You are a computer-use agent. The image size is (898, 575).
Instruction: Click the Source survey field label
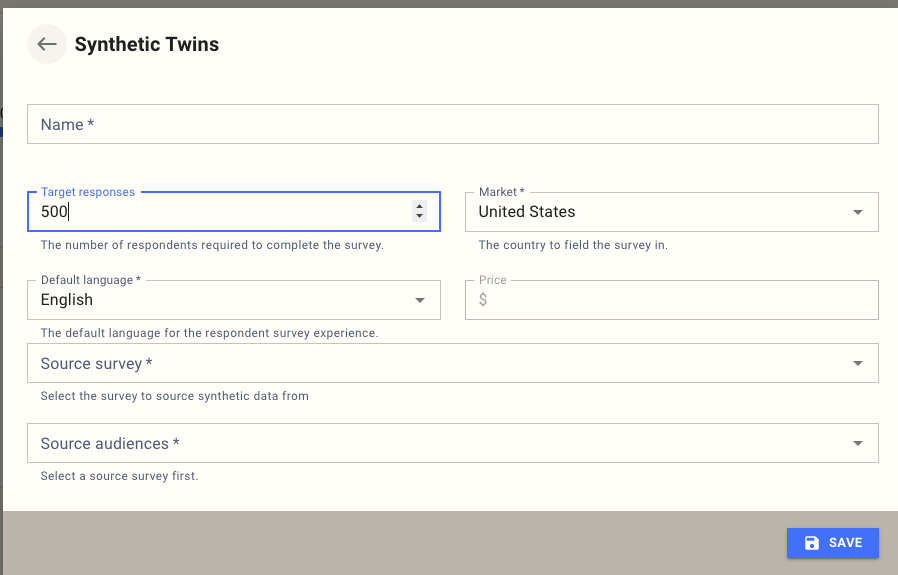[x=96, y=364]
